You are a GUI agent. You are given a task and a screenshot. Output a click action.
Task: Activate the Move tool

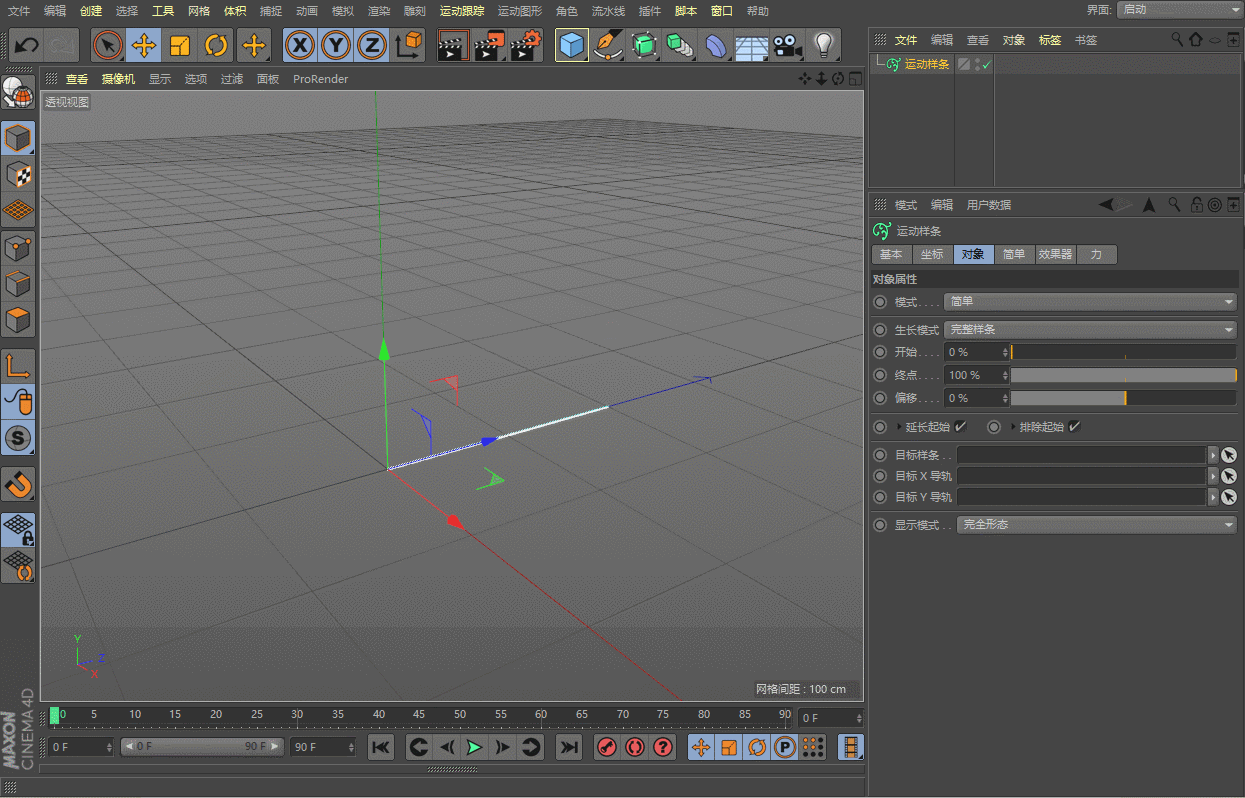[144, 45]
